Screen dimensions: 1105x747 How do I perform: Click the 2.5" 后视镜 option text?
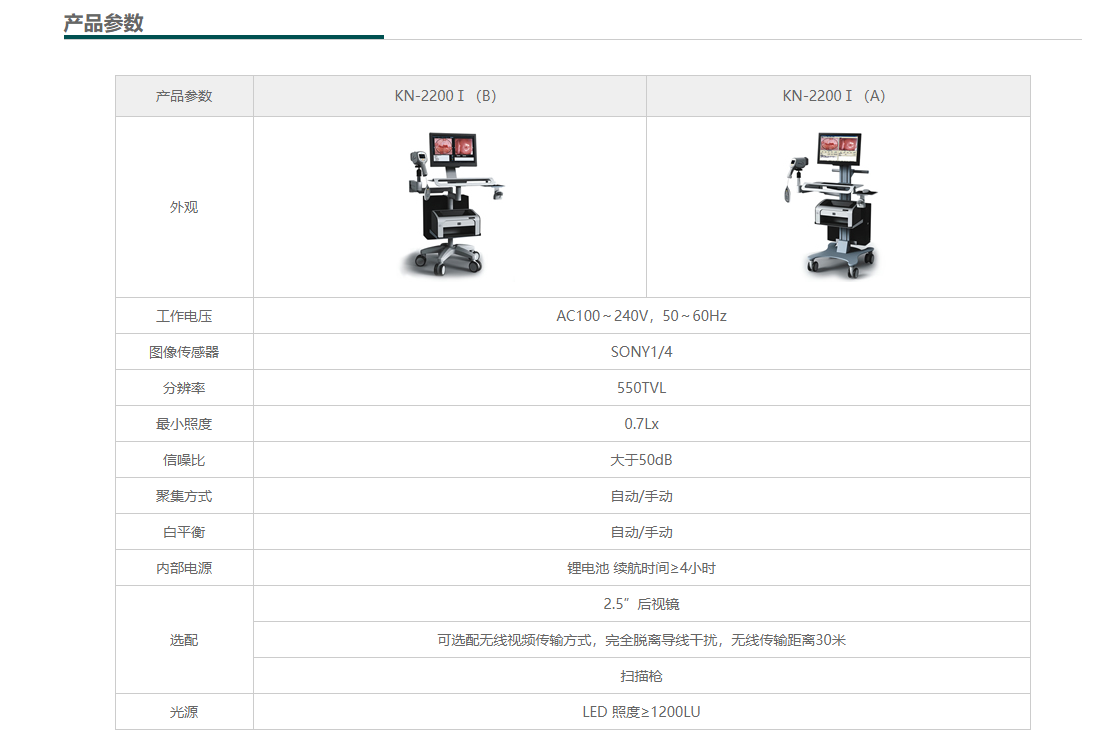(641, 604)
